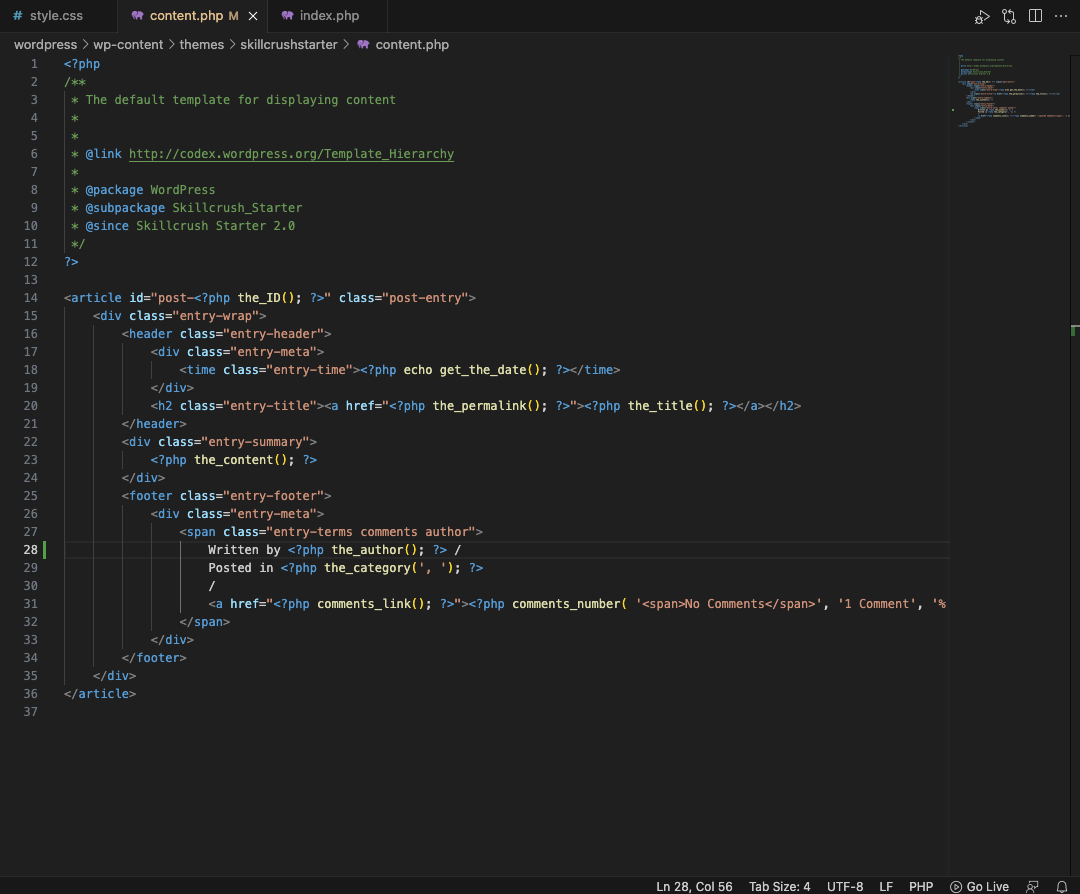Click the closing </header> tag
Screen dimensions: 1080x894
click(154, 424)
